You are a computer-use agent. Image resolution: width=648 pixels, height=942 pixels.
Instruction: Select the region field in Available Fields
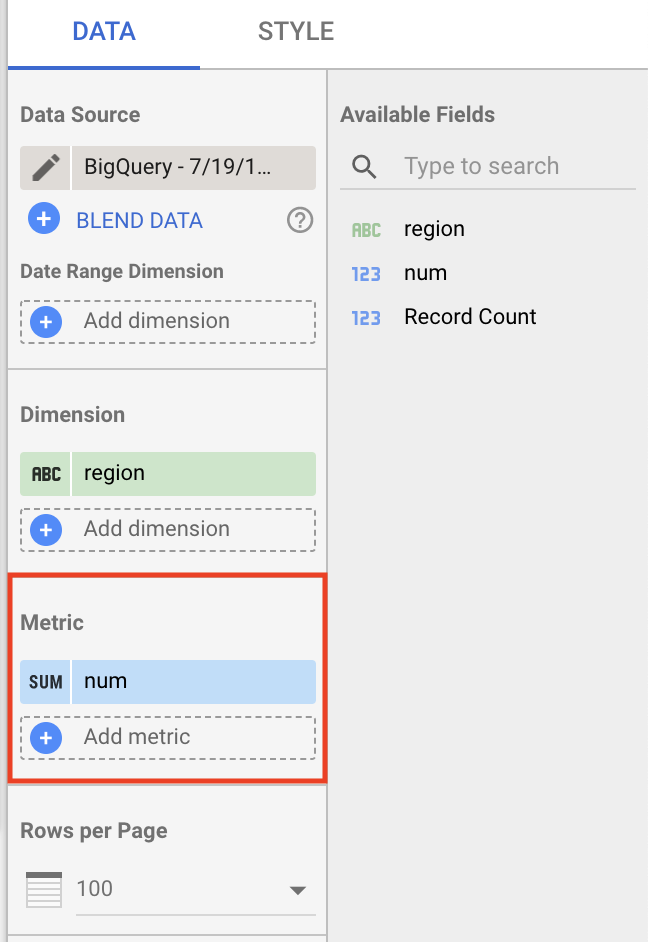tap(434, 229)
